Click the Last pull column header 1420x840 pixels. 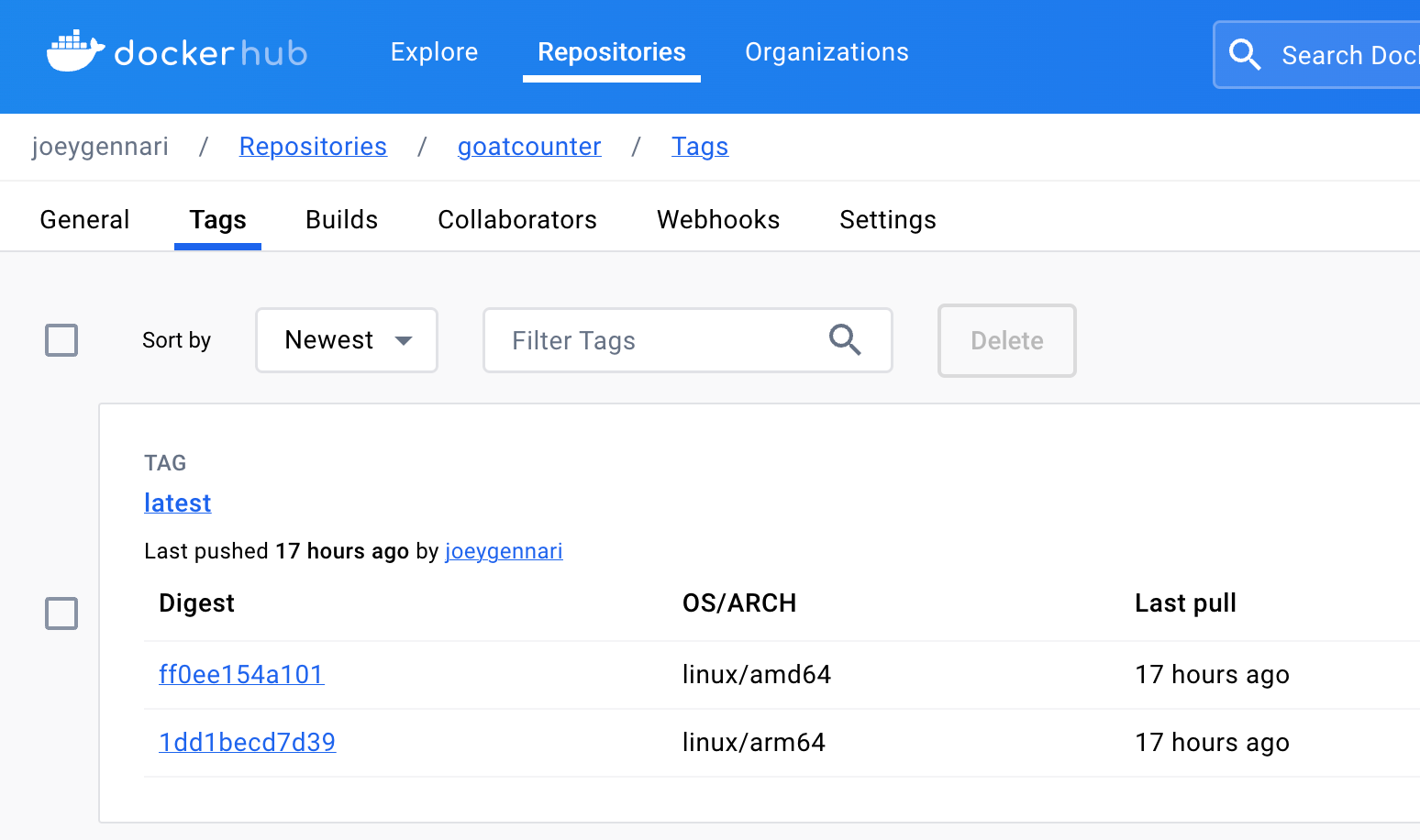point(1185,602)
